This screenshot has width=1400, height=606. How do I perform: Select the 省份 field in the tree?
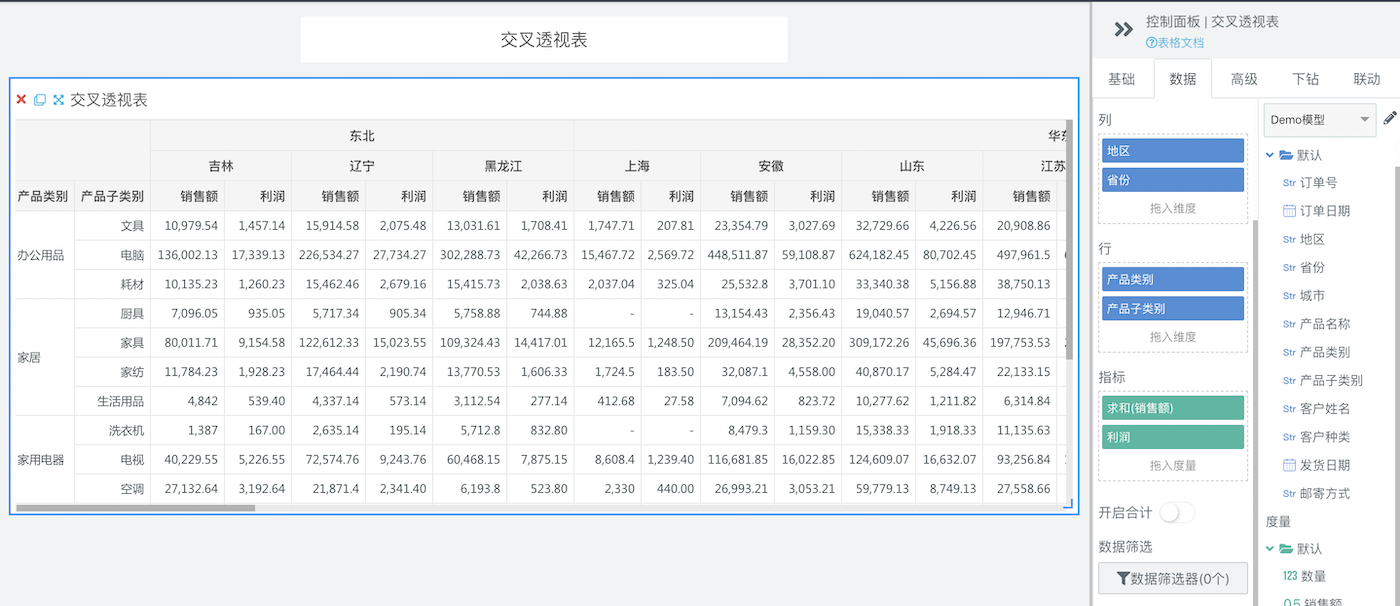(1312, 267)
